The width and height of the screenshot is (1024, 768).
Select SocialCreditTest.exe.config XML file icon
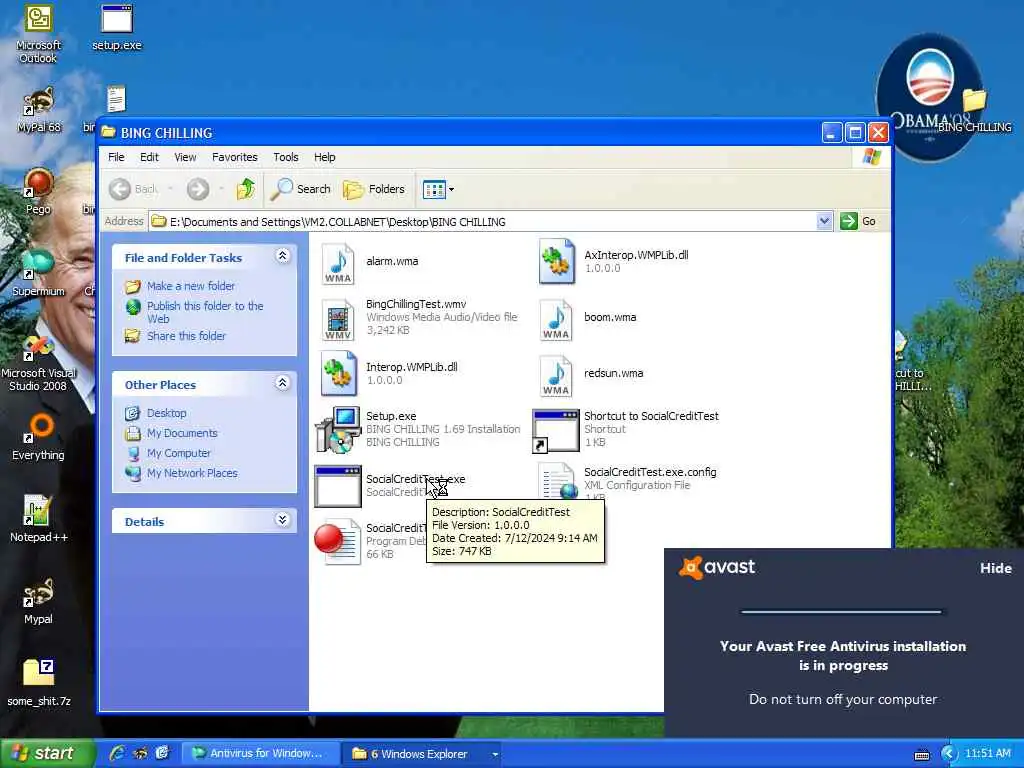coord(558,482)
